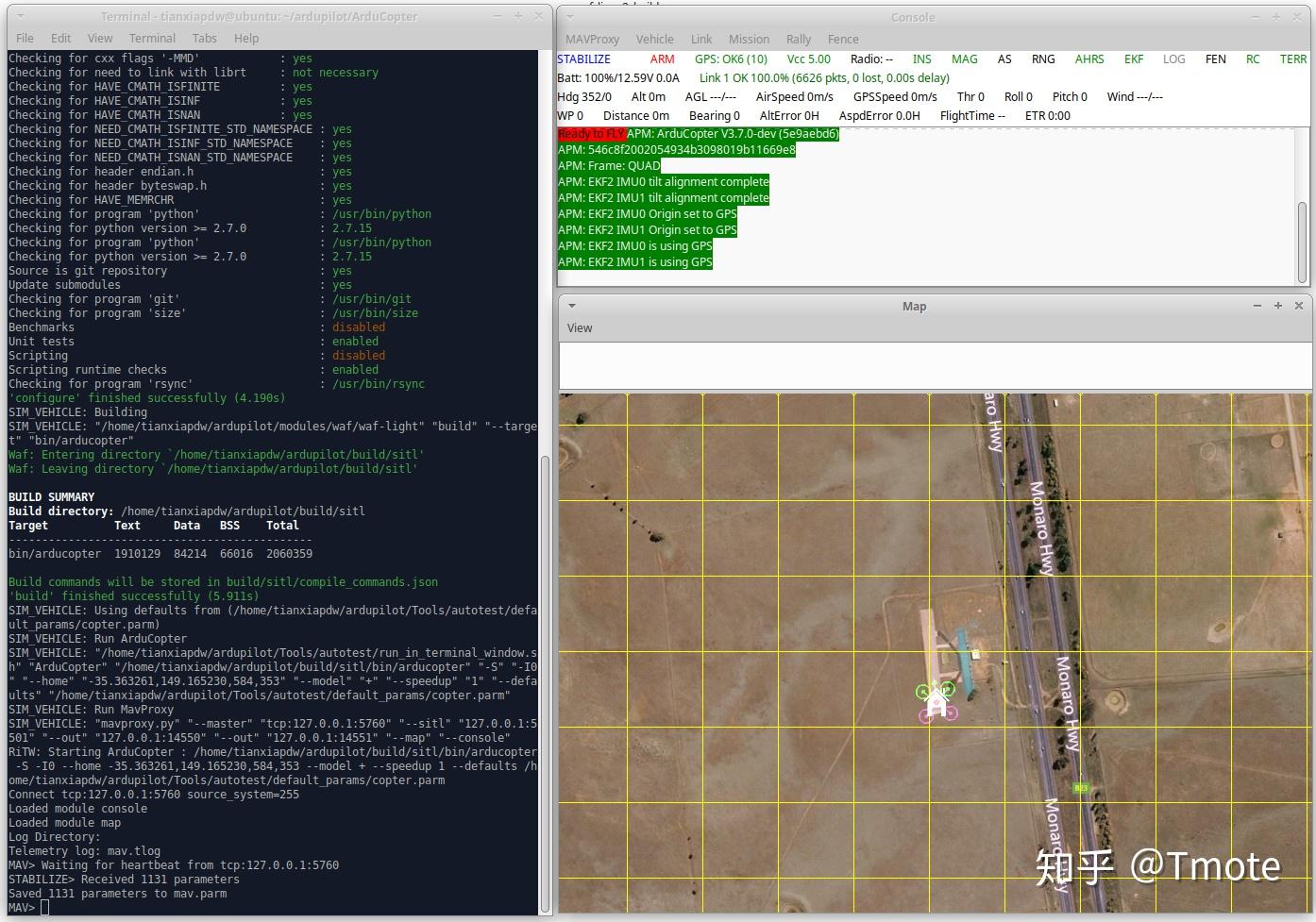1316x922 pixels.
Task: Click the FEN fence status indicator
Action: [x=1215, y=59]
